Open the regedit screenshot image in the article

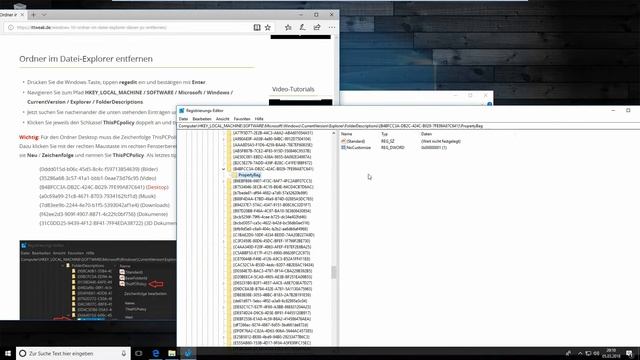pos(98,280)
